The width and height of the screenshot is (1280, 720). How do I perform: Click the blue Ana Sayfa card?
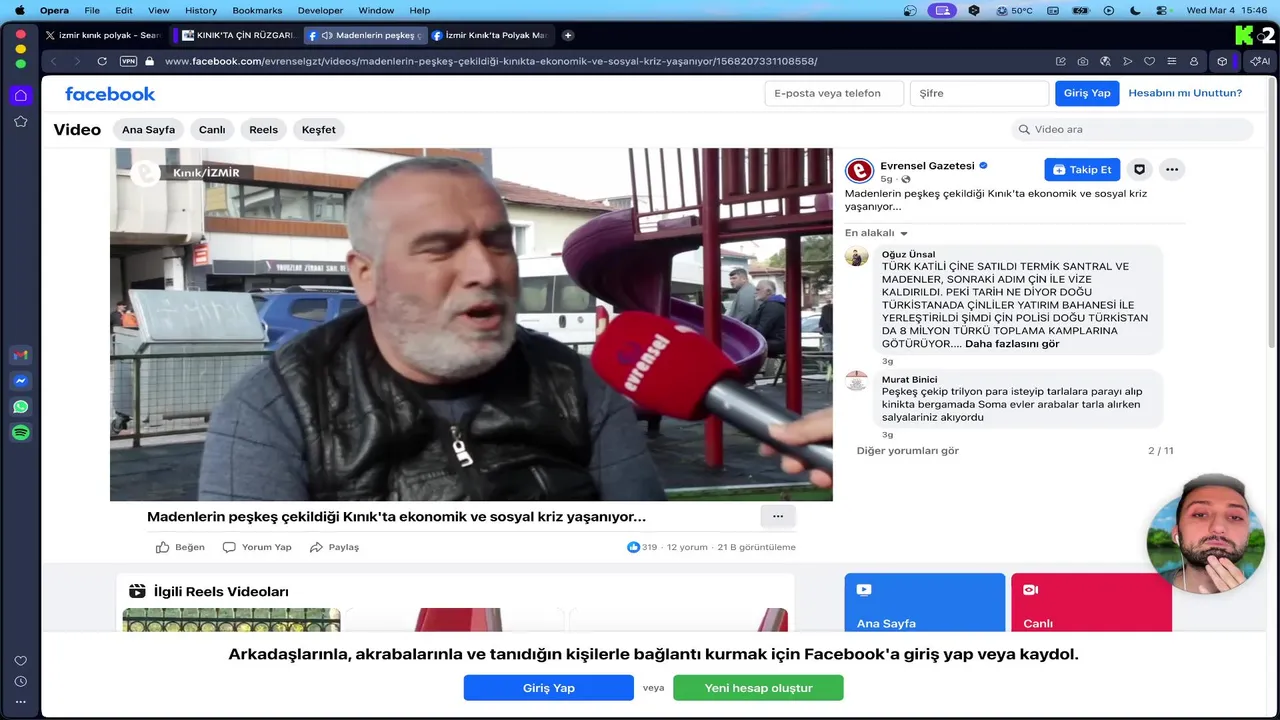[925, 602]
